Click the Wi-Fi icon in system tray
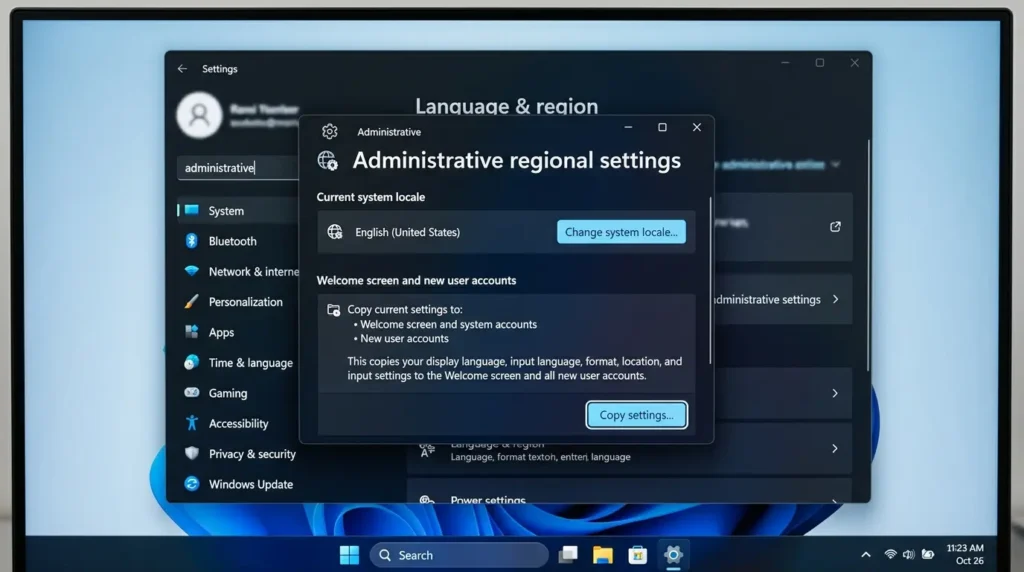 890,554
